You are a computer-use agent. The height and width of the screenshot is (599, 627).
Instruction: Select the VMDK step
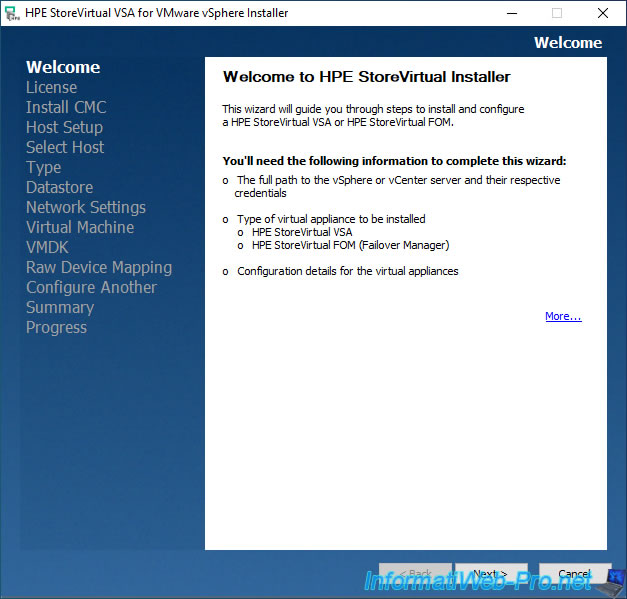click(47, 247)
